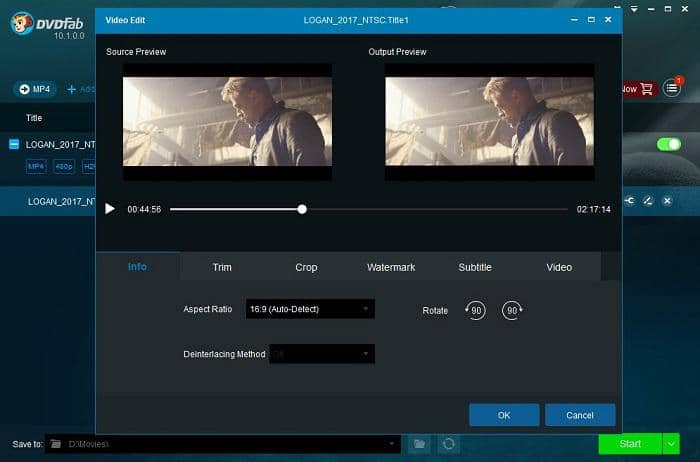Open the Subtitle tab

pos(475,267)
